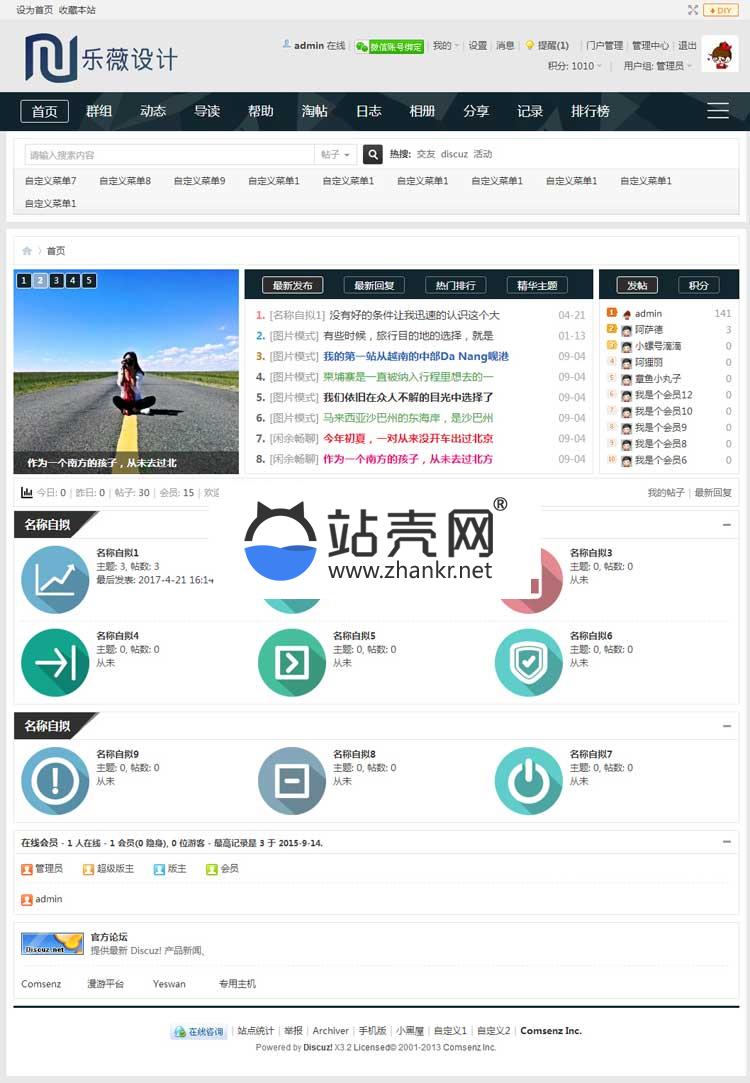Open the 名称自拟6 shield icon forum
Screen dimensions: 750x1083
[529, 662]
